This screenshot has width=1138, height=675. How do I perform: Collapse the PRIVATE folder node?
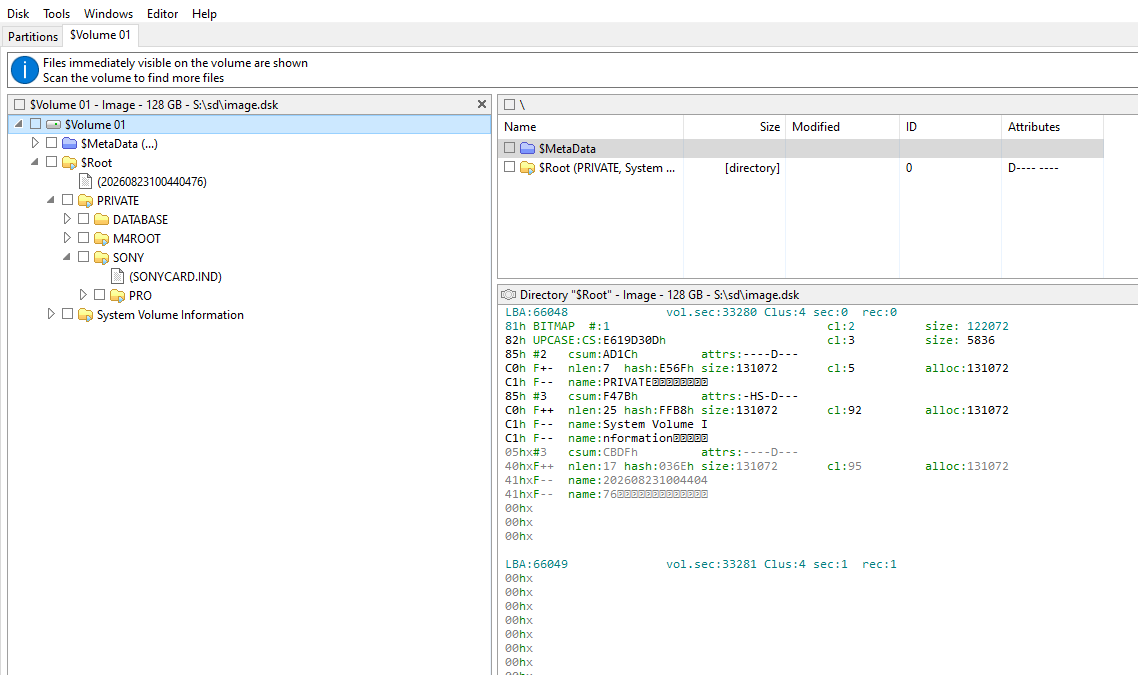pyautogui.click(x=51, y=200)
